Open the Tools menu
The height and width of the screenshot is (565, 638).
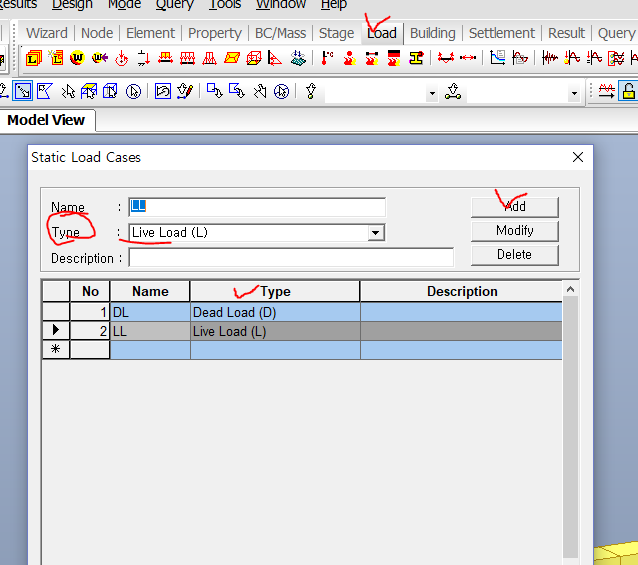point(225,4)
